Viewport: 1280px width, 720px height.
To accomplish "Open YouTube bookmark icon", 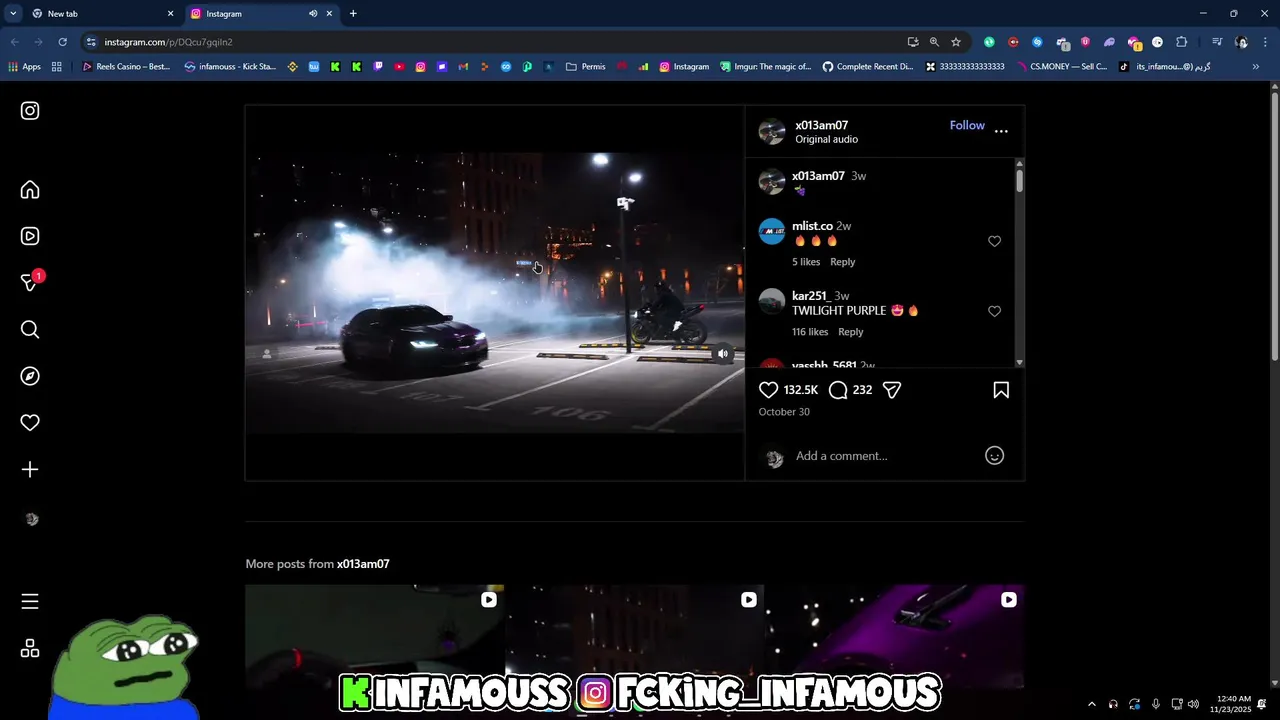I will pos(399,67).
